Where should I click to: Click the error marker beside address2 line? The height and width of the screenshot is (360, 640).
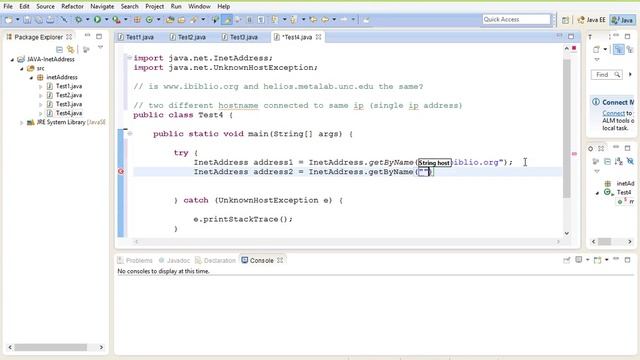point(121,171)
